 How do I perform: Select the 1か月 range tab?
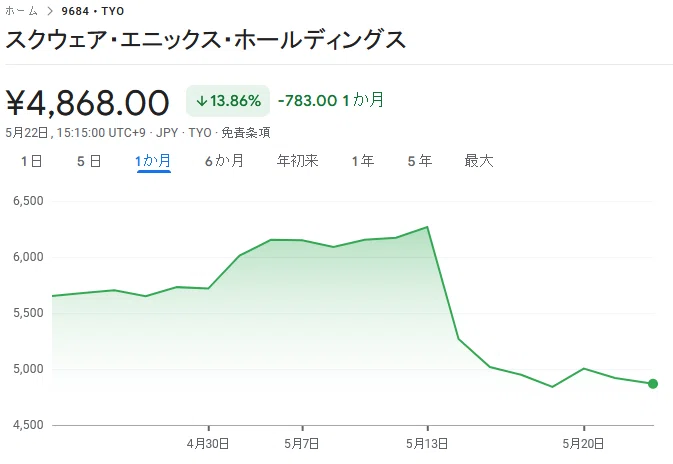[153, 161]
